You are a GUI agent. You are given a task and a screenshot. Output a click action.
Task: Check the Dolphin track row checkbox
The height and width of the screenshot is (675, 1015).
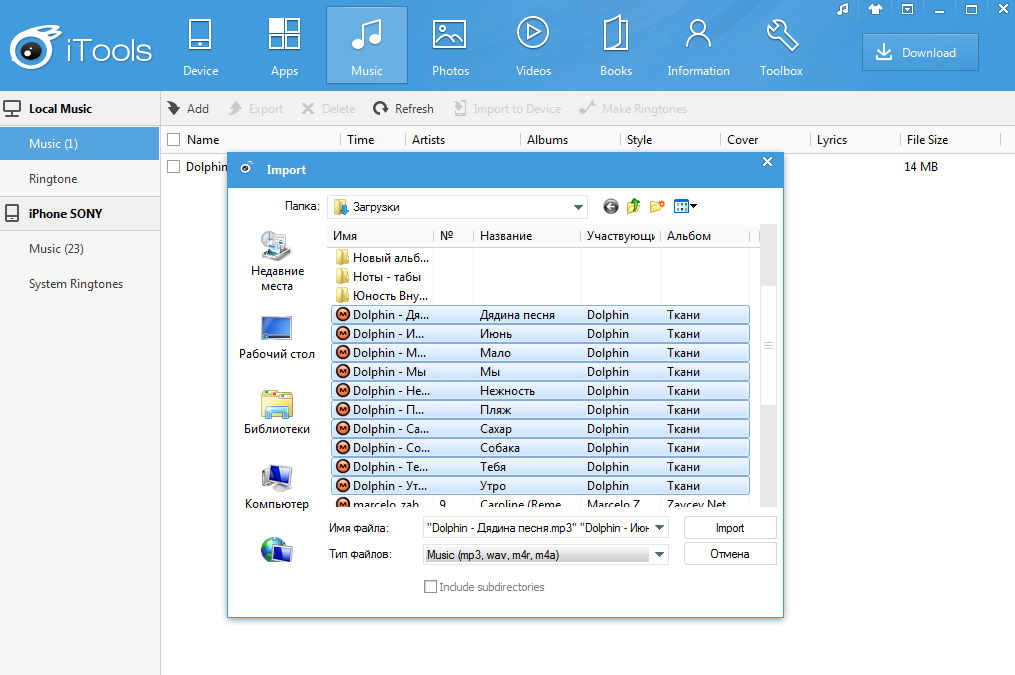(x=174, y=167)
